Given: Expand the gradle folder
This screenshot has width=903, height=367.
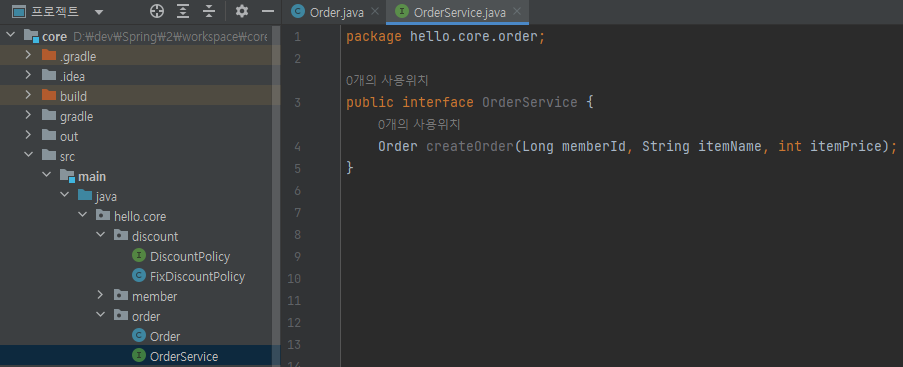Looking at the screenshot, I should click(x=28, y=115).
